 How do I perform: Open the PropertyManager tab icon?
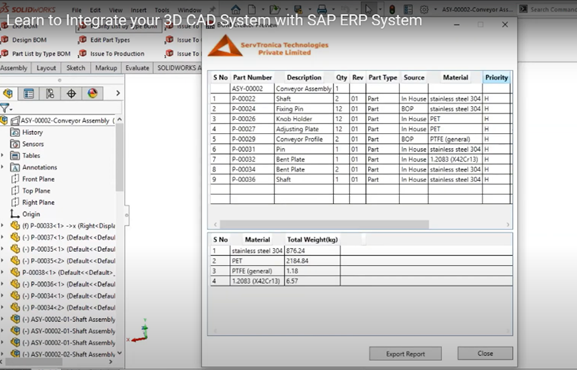coord(29,94)
